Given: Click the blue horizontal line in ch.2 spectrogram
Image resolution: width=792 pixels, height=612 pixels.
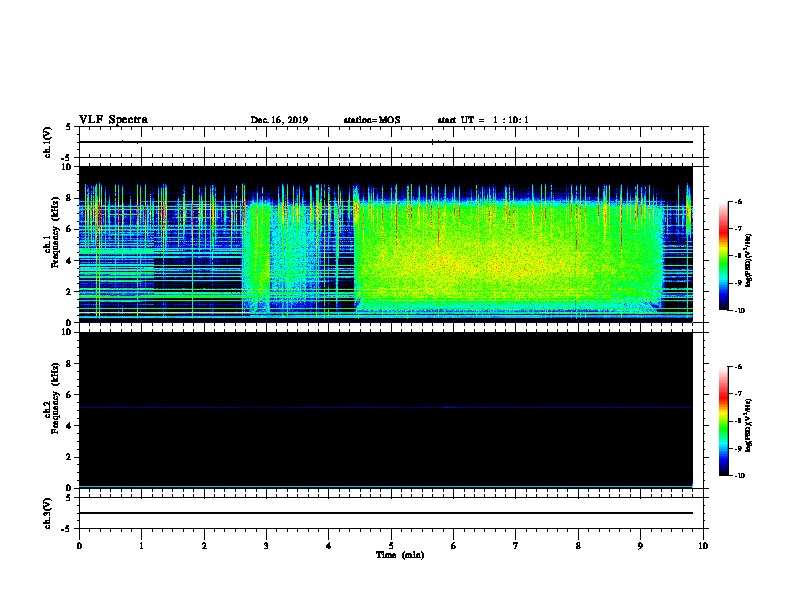Looking at the screenshot, I should click(386, 407).
